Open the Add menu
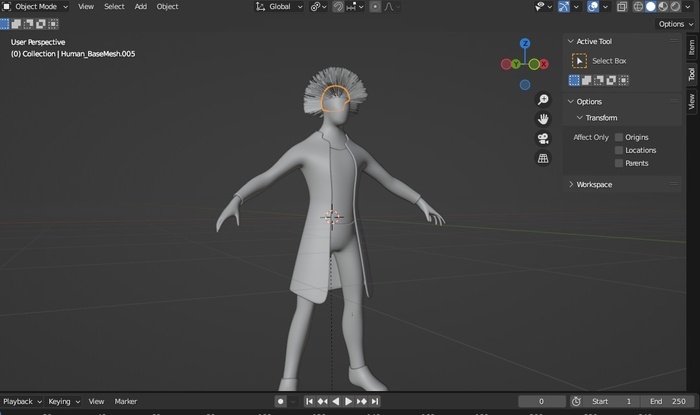Screen dimensions: 700x415 pos(140,6)
